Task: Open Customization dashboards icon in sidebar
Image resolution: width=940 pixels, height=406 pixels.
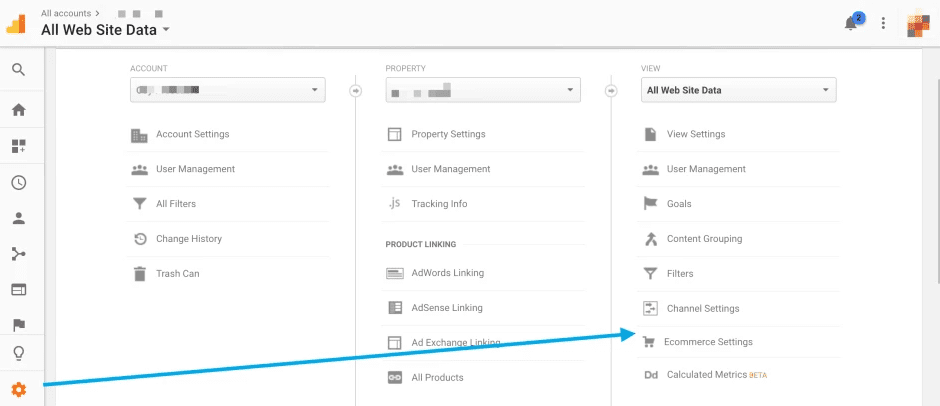Action: 19,146
